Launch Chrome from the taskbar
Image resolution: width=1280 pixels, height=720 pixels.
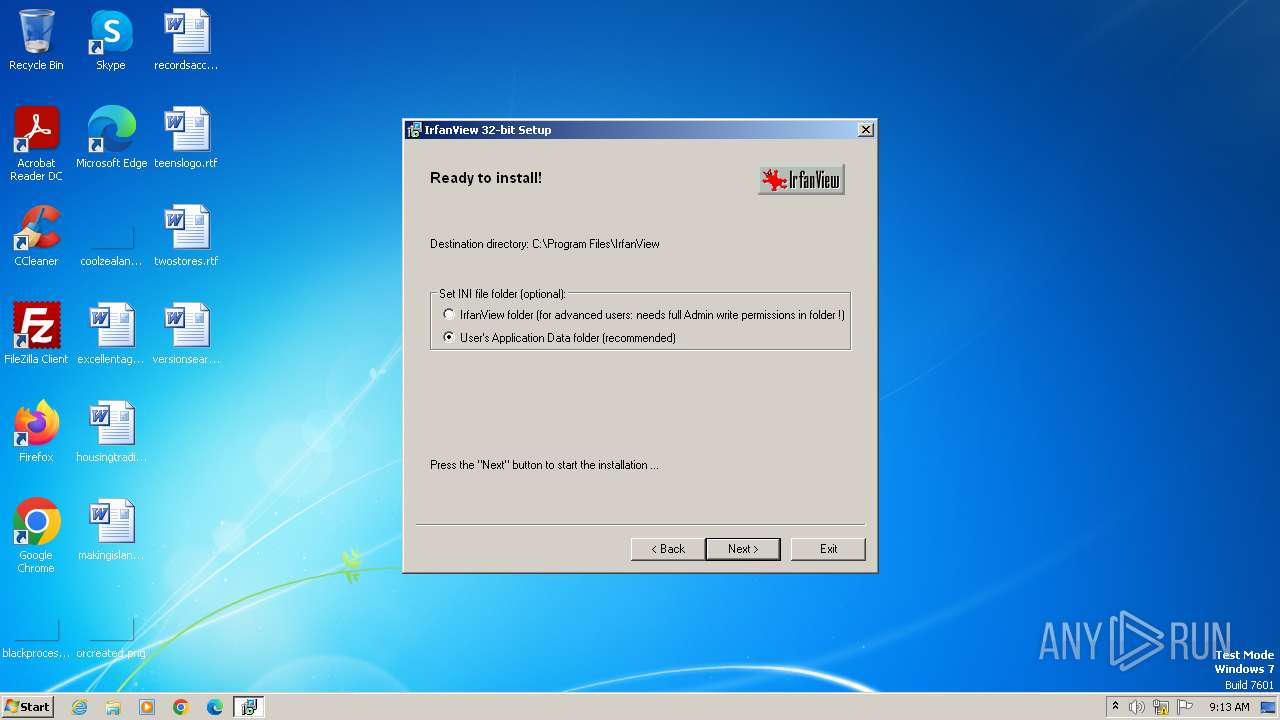point(181,707)
